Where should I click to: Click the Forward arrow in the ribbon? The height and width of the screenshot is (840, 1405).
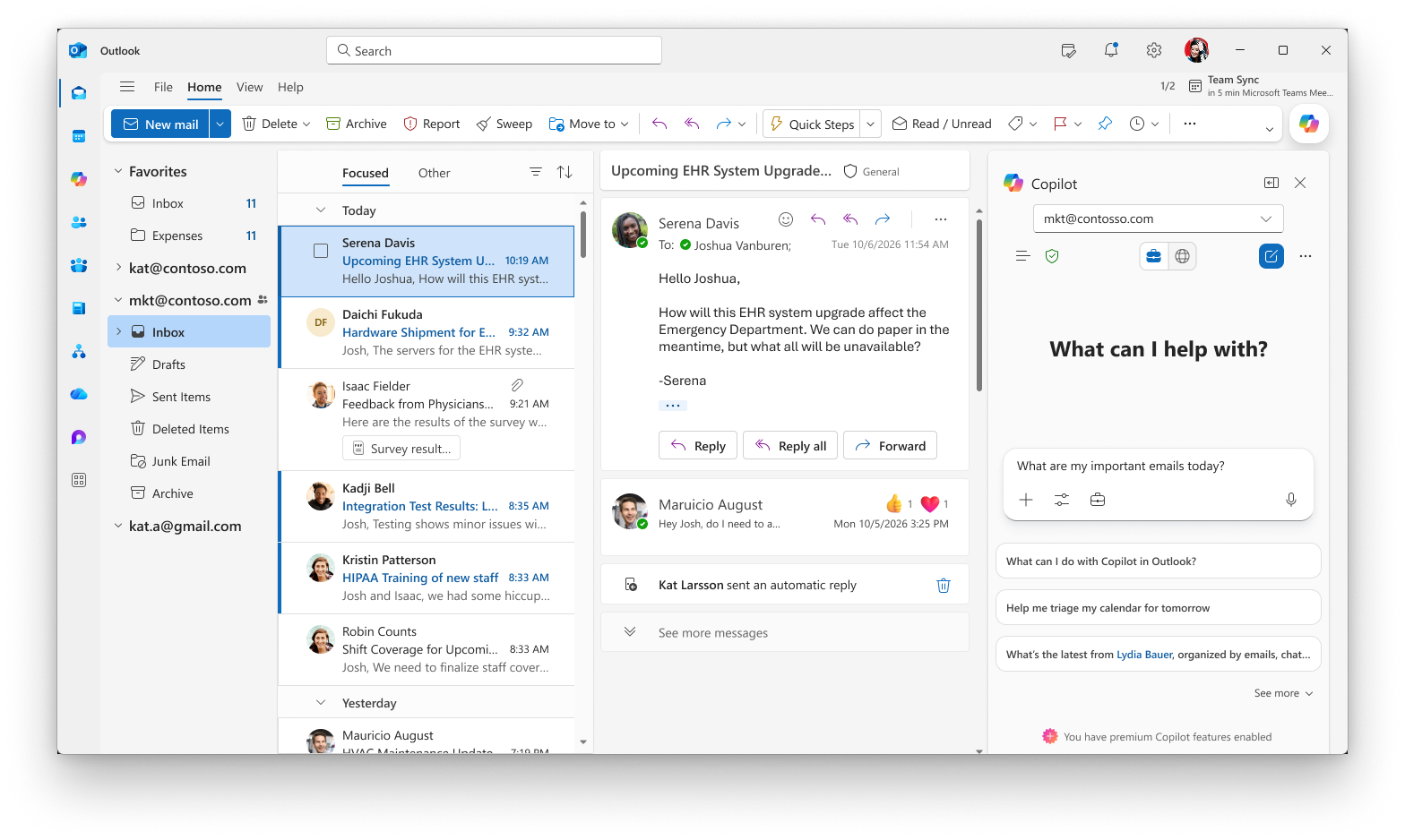tap(724, 124)
